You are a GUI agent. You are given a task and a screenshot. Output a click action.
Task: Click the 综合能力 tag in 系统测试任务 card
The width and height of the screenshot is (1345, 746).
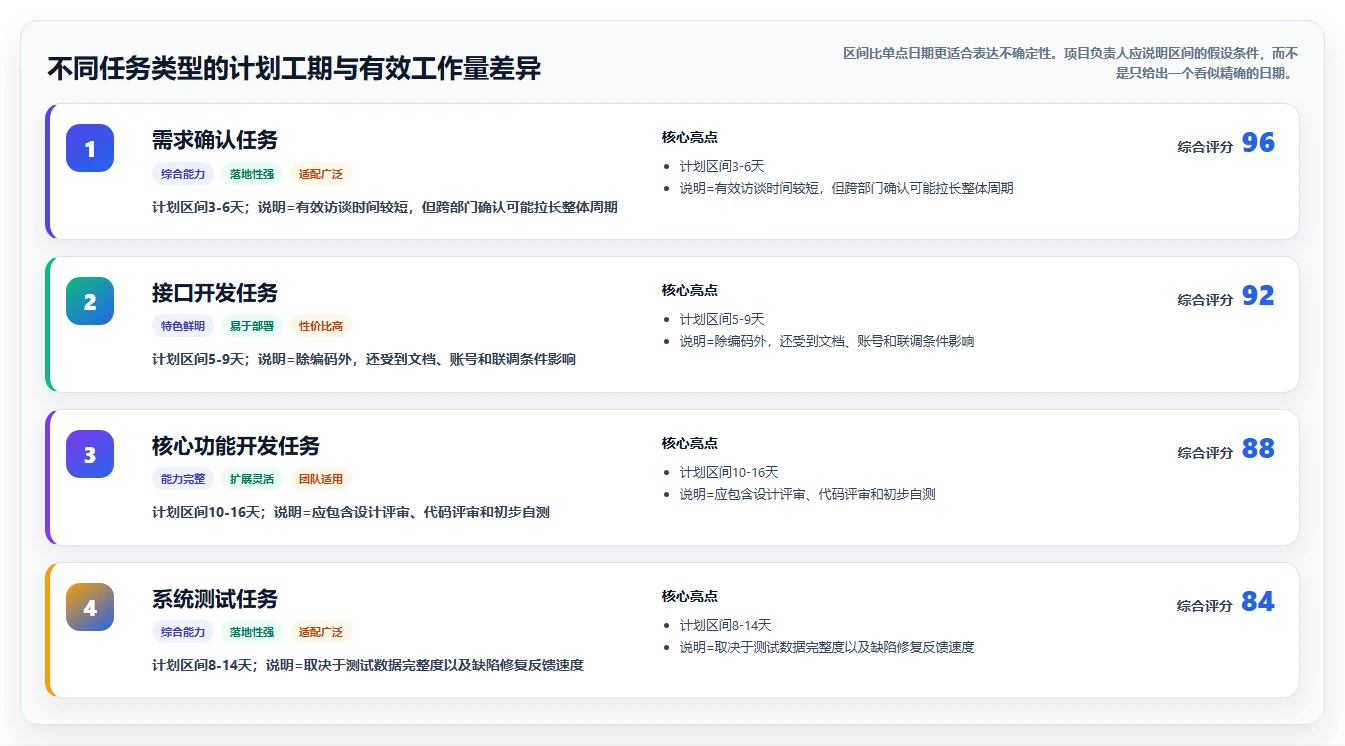(x=183, y=632)
